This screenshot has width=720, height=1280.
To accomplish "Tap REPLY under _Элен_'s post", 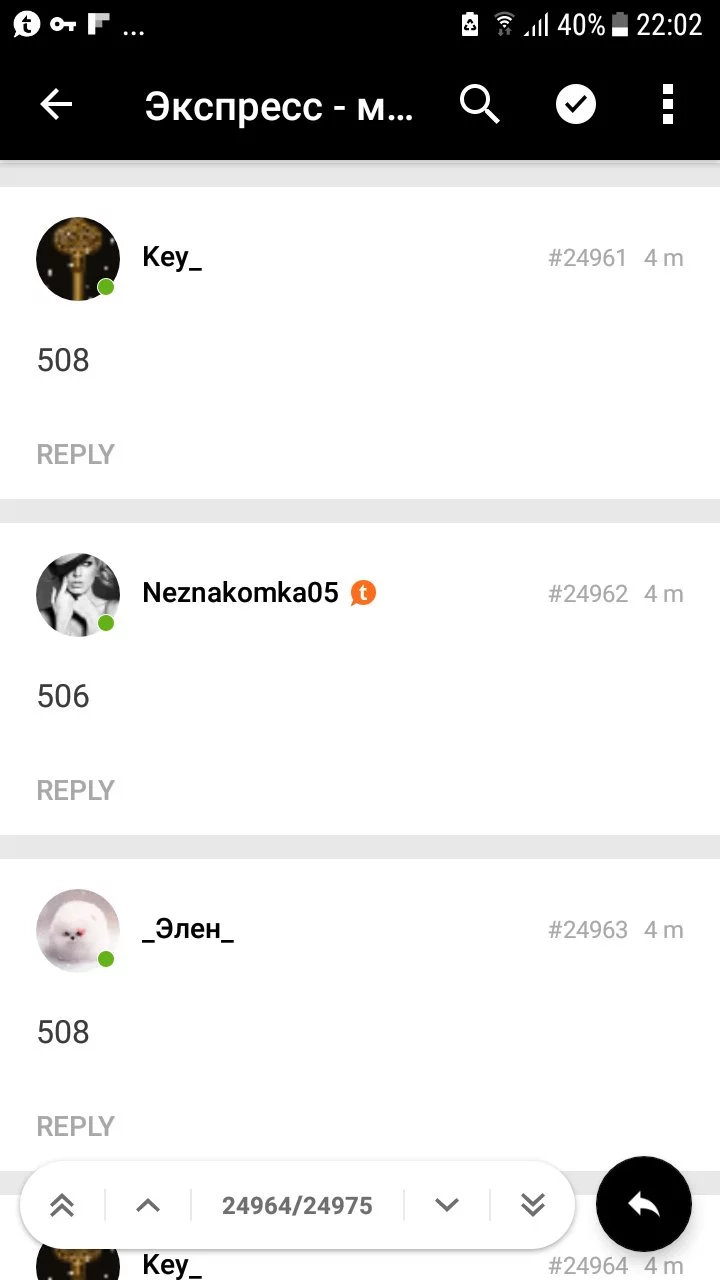I will coord(76,1126).
